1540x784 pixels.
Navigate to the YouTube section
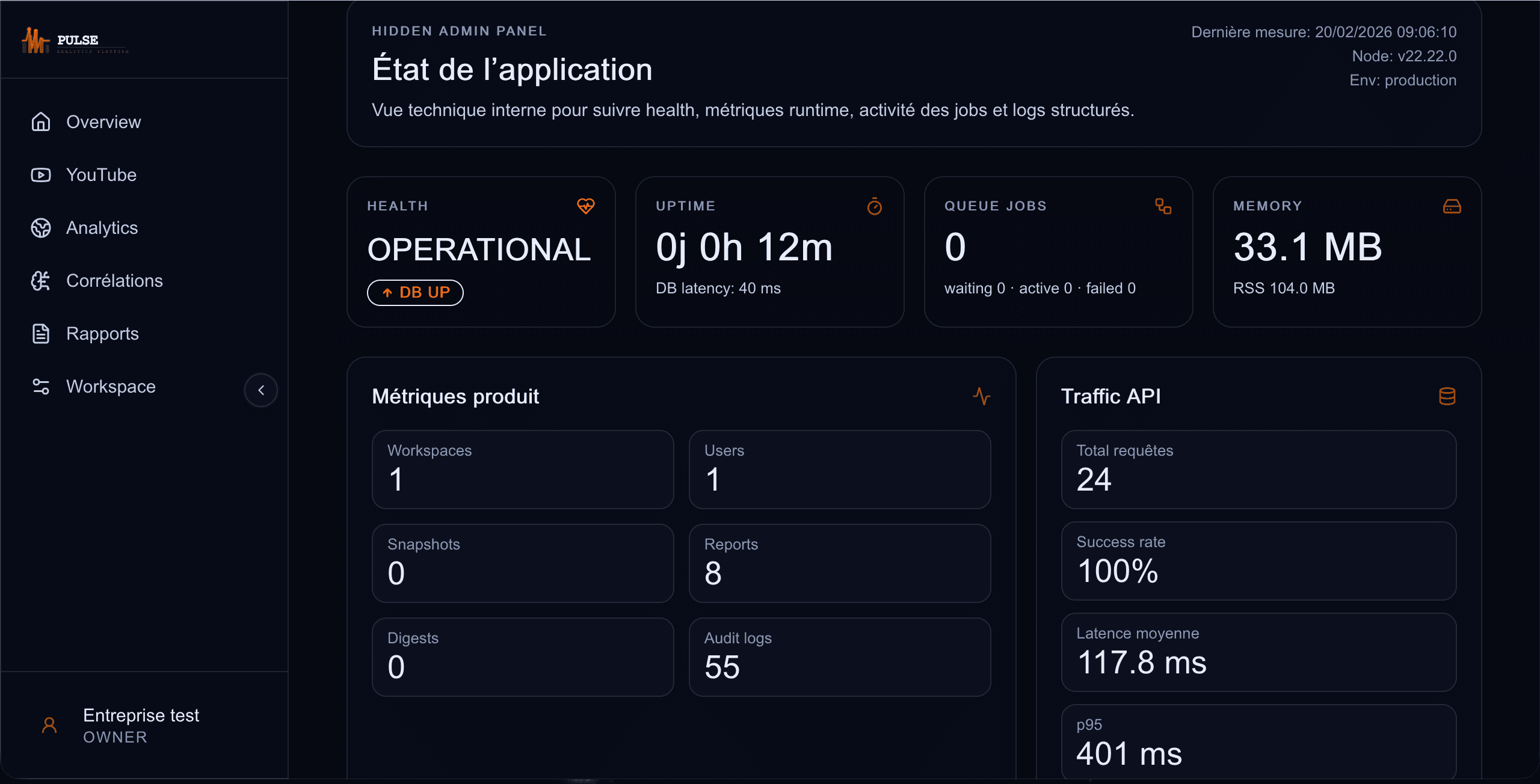coord(101,175)
